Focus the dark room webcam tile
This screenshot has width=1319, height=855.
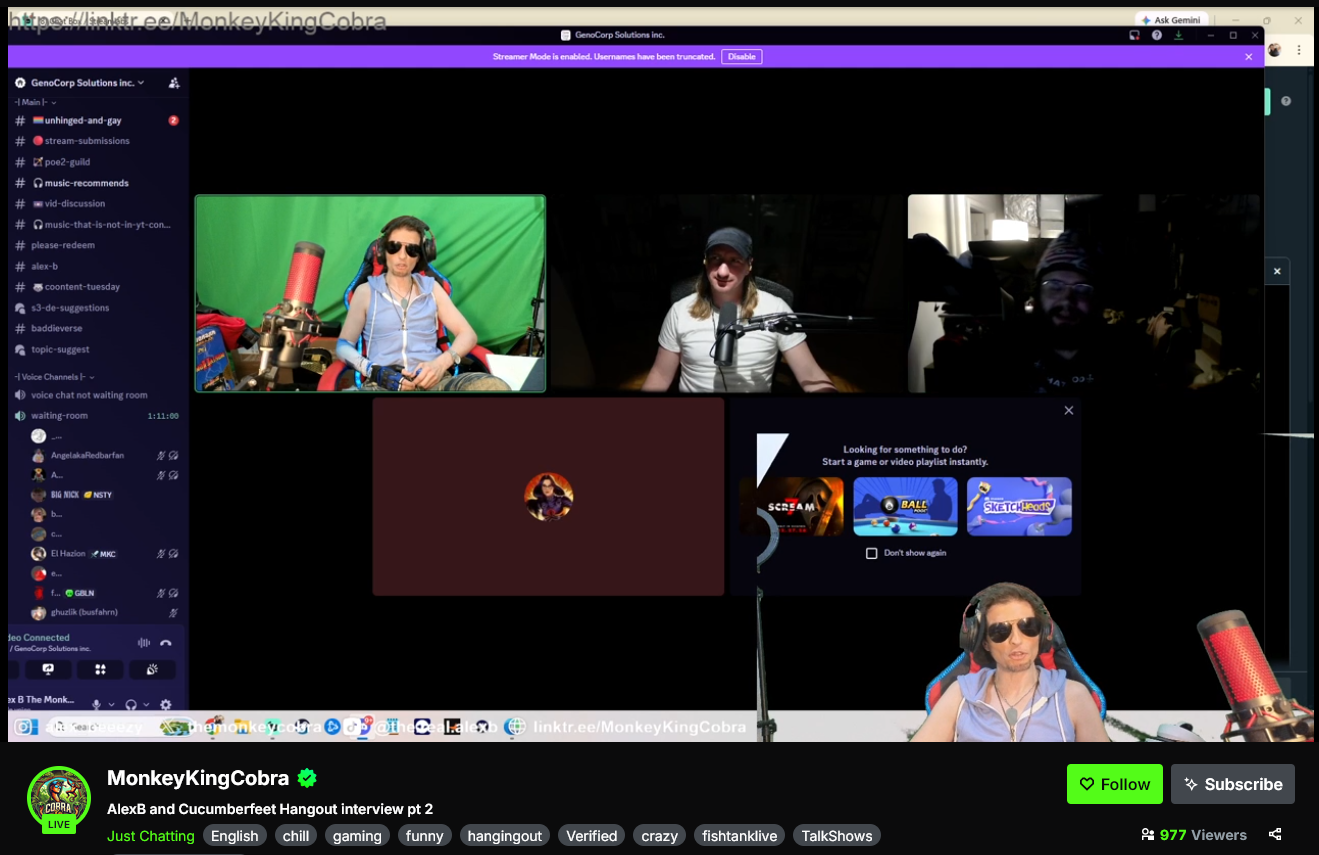point(1083,293)
